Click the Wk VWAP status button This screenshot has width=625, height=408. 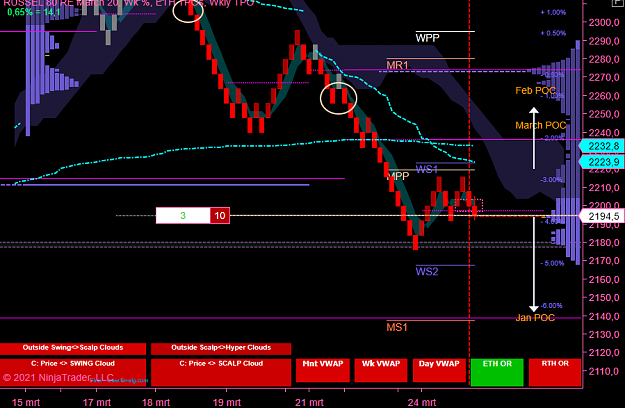pyautogui.click(x=381, y=370)
